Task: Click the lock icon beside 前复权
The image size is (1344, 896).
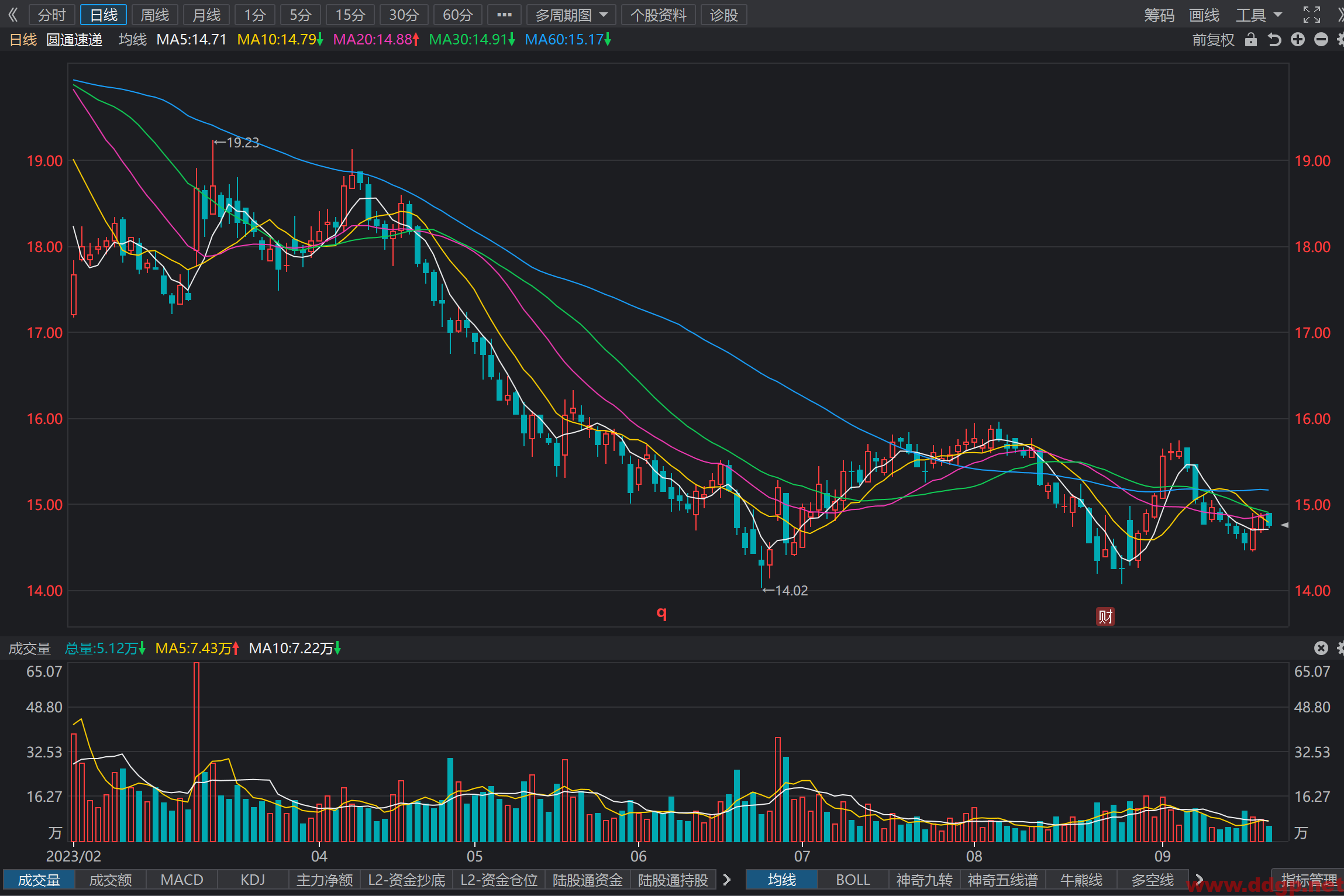Action: (x=1250, y=40)
